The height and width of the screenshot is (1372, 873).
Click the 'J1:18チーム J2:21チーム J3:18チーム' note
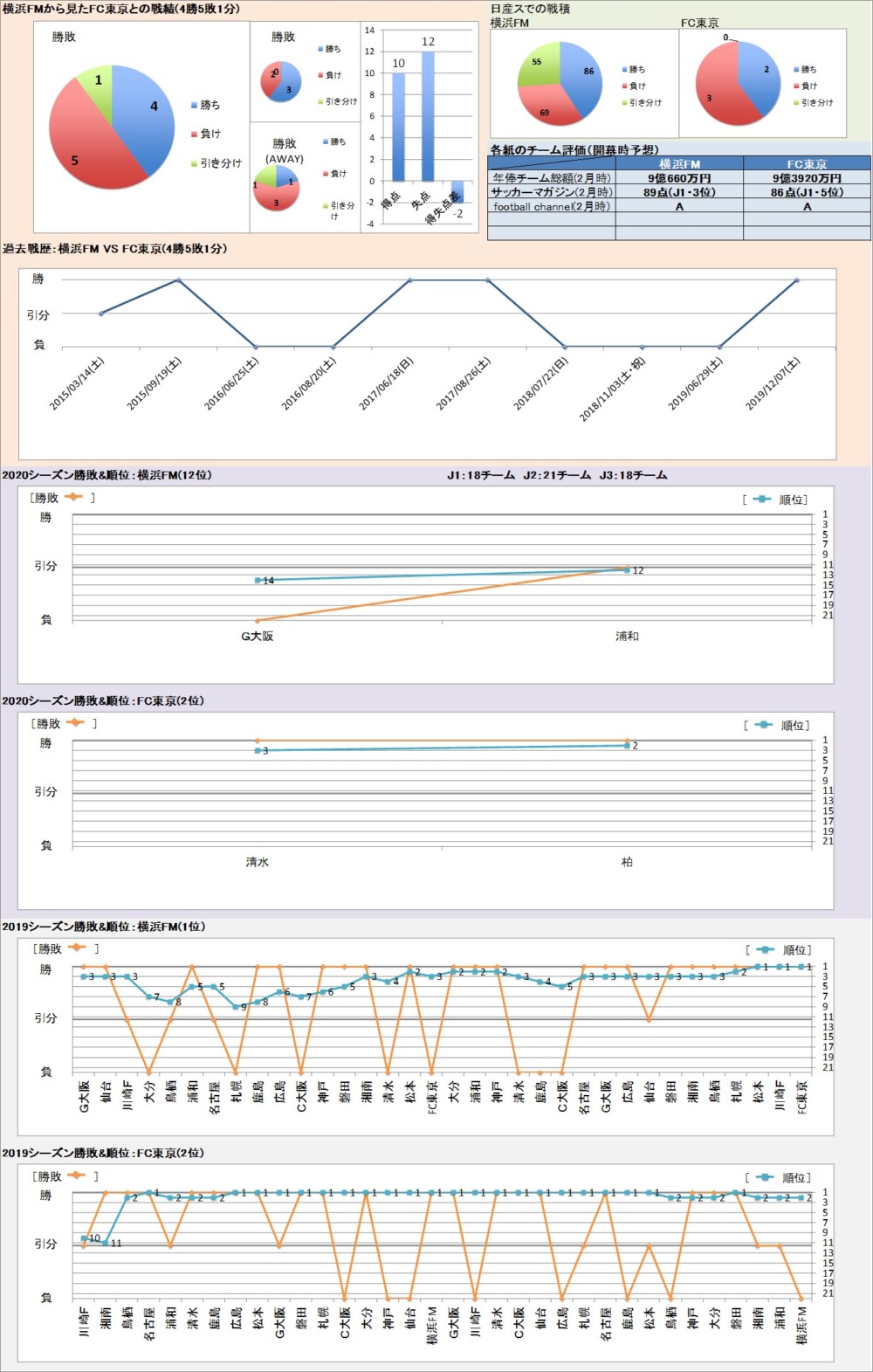[557, 476]
